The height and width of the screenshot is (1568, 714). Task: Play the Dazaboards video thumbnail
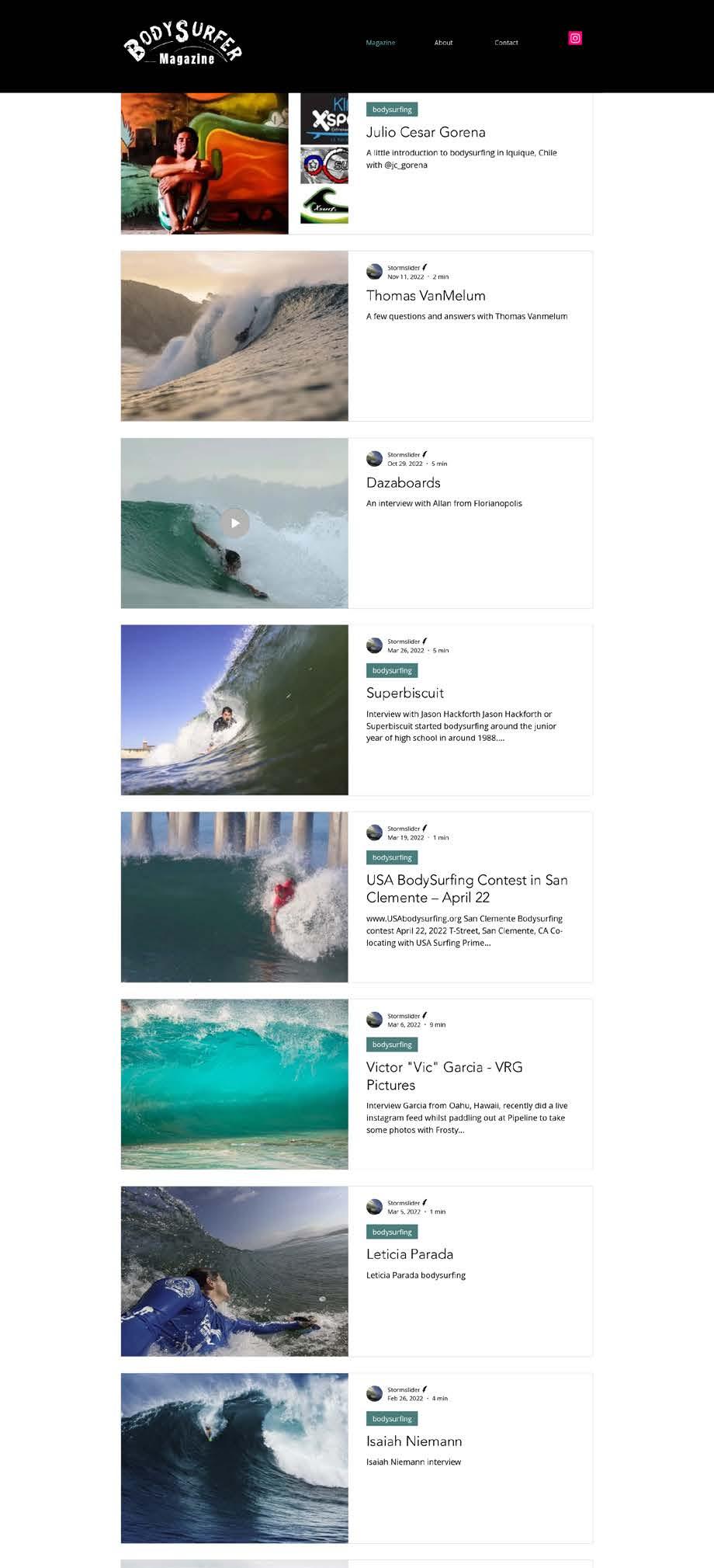(x=234, y=523)
